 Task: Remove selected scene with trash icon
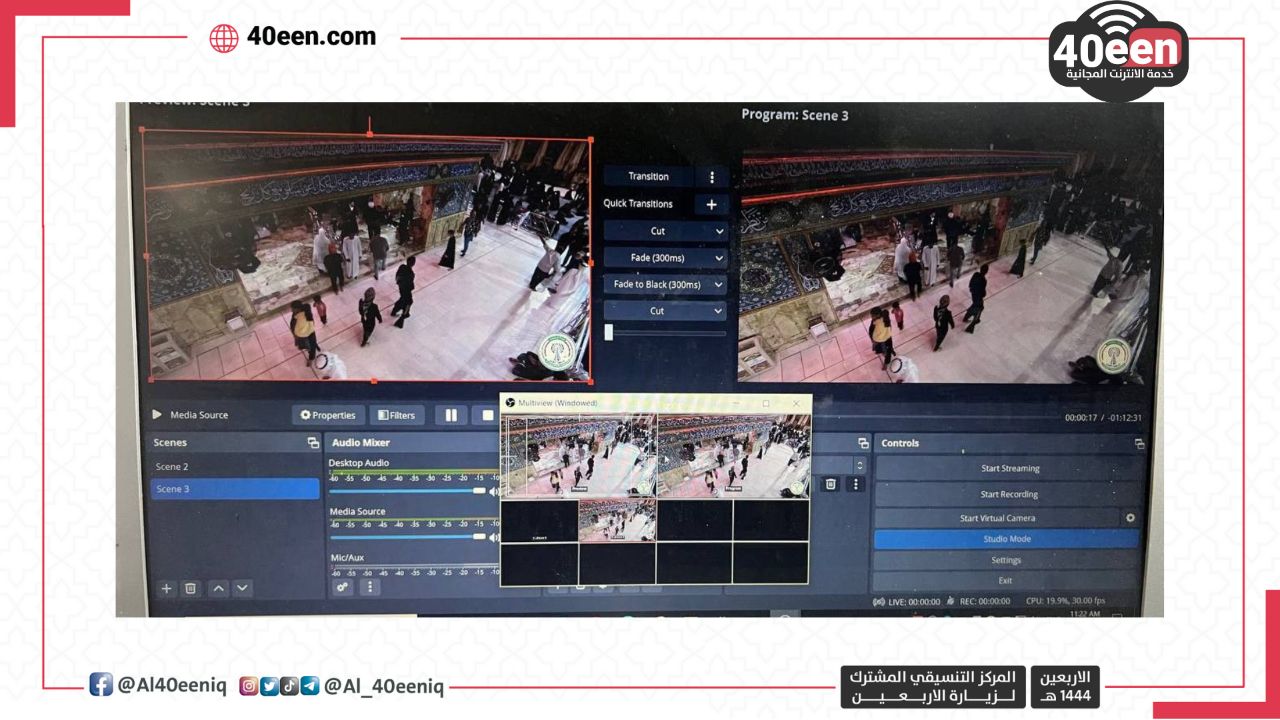(x=191, y=588)
